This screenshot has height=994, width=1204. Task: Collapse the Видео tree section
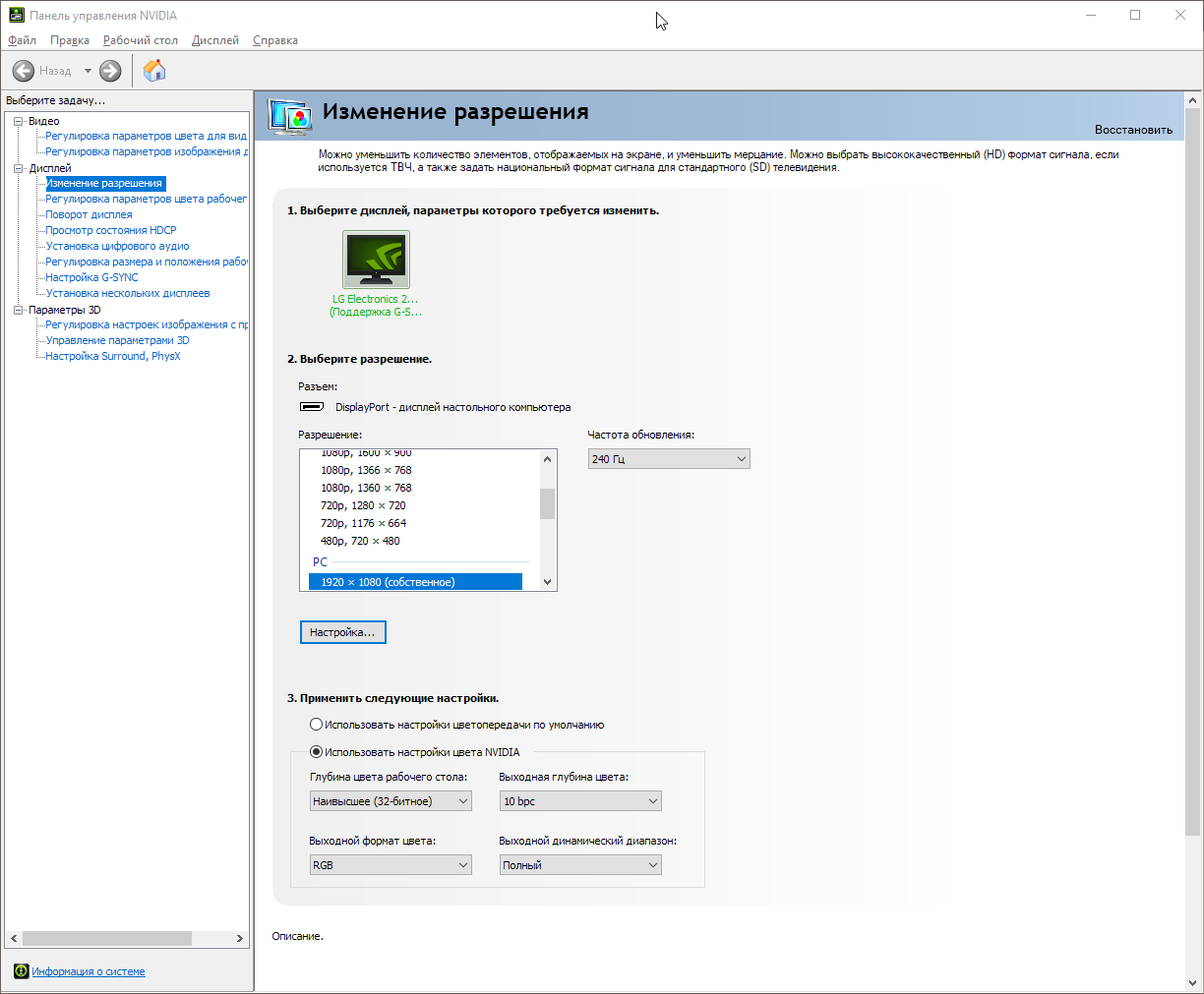[x=18, y=121]
